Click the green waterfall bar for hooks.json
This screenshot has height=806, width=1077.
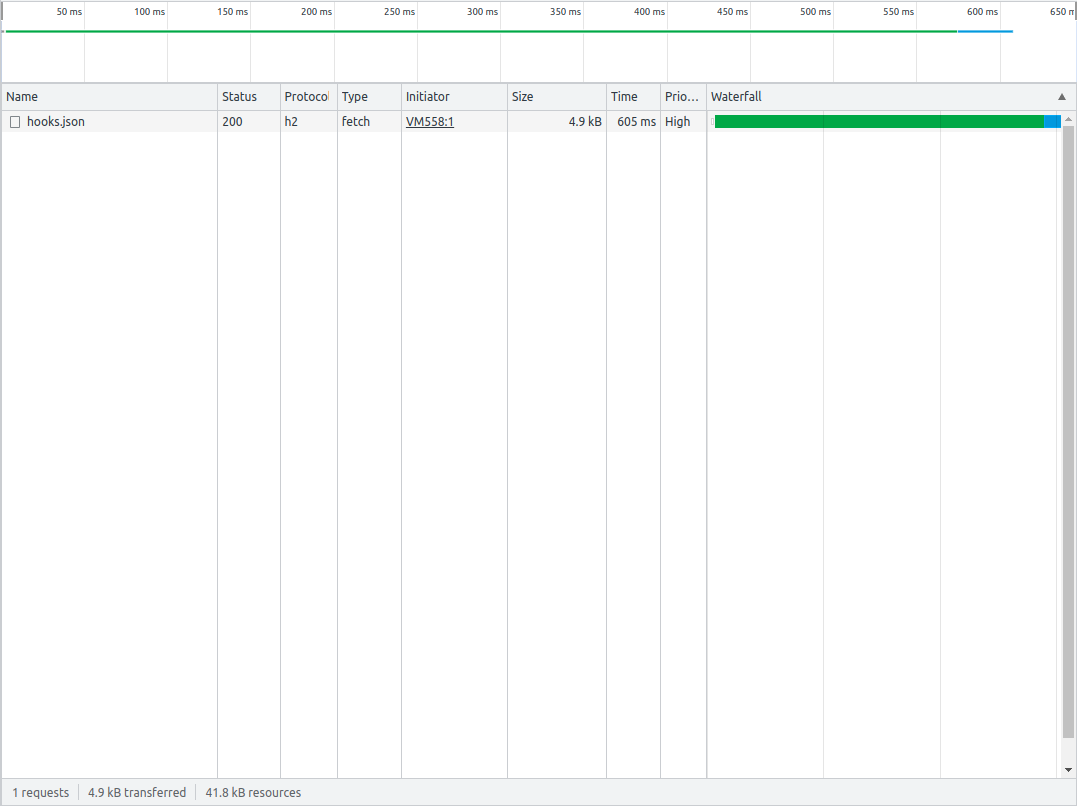[879, 122]
